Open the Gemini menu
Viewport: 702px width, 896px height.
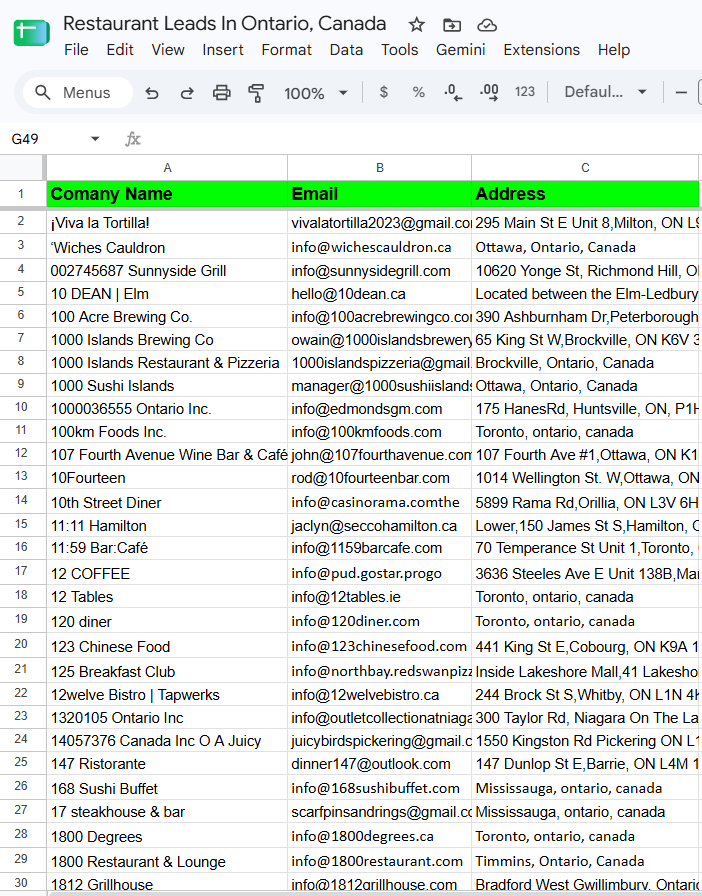coord(460,50)
